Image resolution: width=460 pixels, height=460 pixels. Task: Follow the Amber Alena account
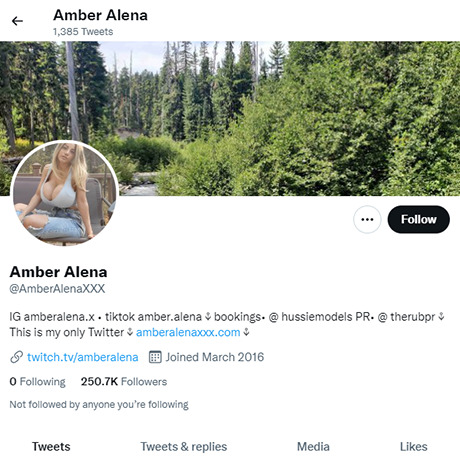click(x=418, y=219)
